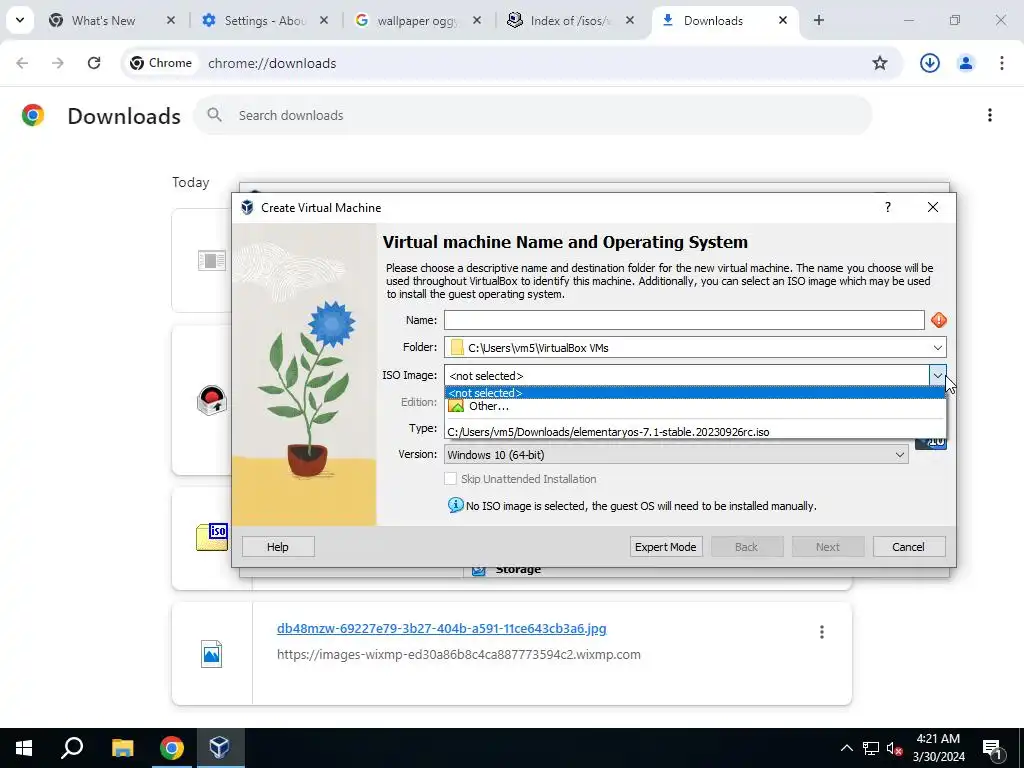
Task: Open the ISO Image dropdown arrow
Action: (x=937, y=376)
